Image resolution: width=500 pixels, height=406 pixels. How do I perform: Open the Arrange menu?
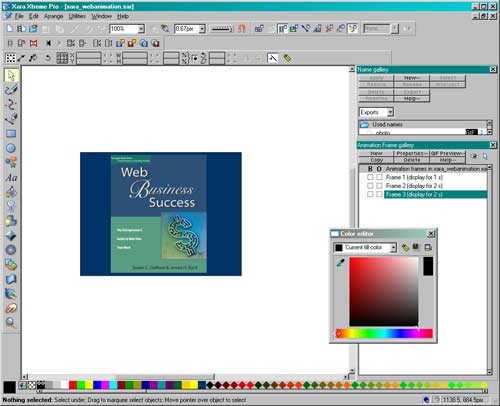tap(53, 16)
